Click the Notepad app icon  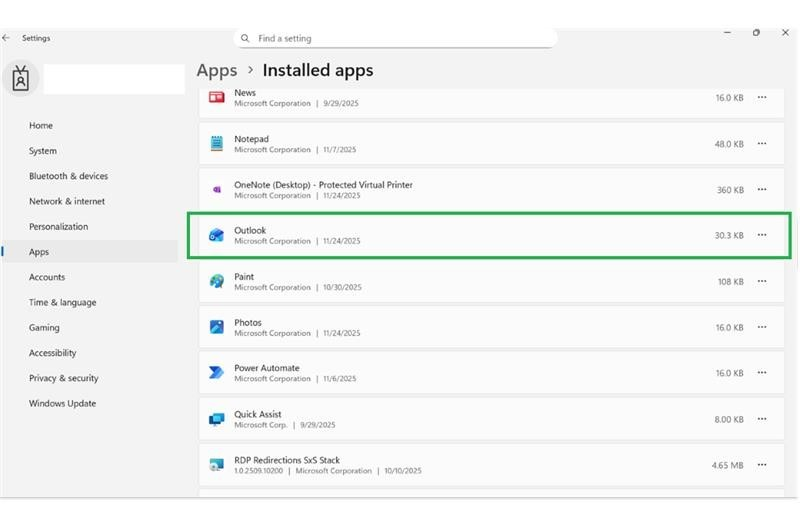coord(216,144)
